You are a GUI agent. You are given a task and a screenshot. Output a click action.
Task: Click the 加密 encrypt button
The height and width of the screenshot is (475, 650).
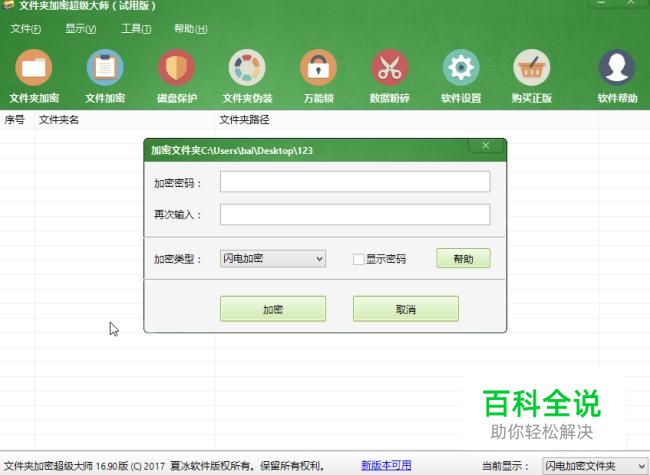(273, 309)
